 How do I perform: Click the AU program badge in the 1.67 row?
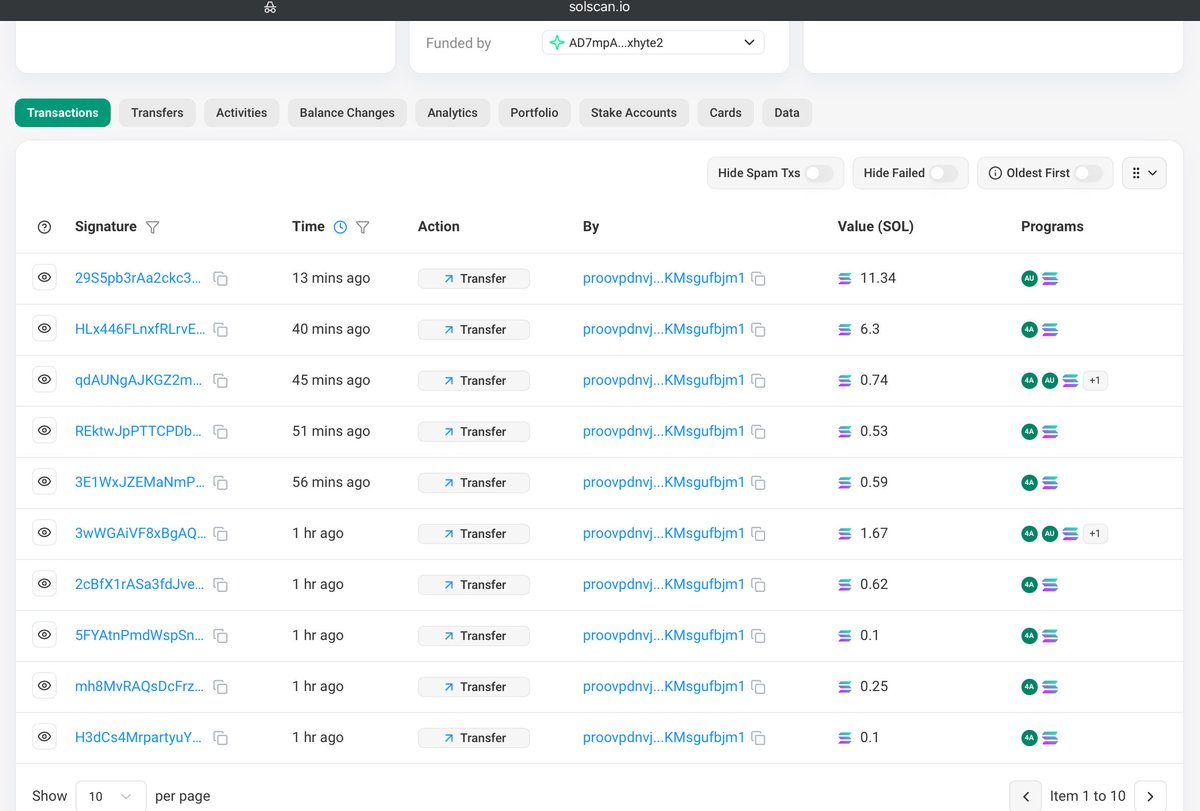click(1049, 533)
